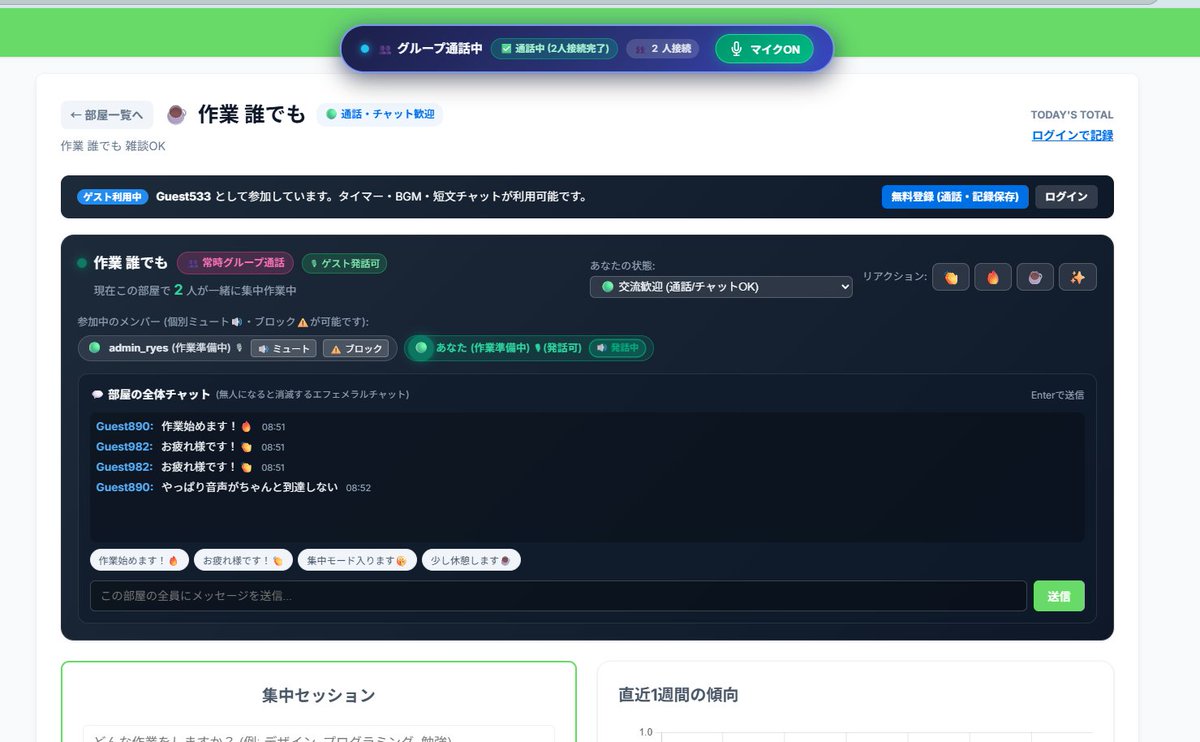Focus the room message input field
1200x742 pixels.
coord(558,596)
